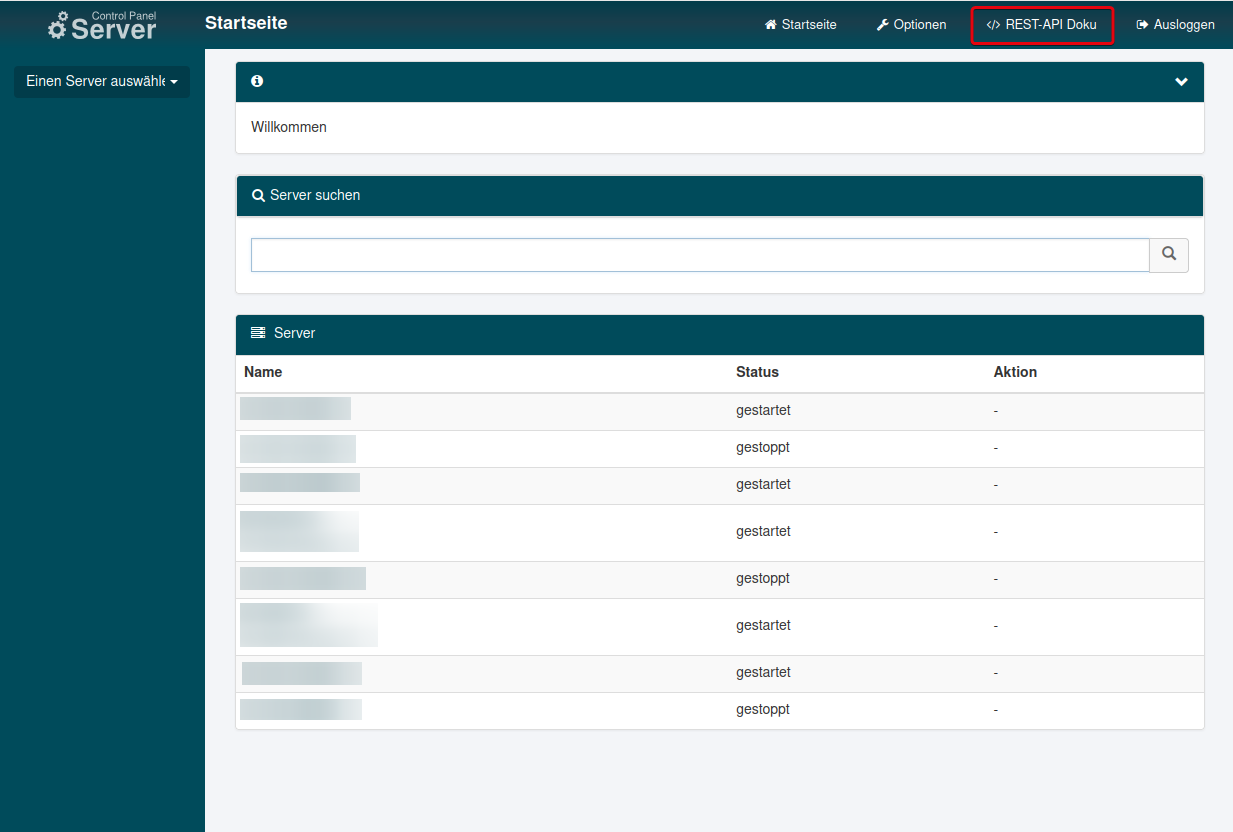
Task: Click the sign-out icon beside Ausloggen
Action: pos(1142,25)
